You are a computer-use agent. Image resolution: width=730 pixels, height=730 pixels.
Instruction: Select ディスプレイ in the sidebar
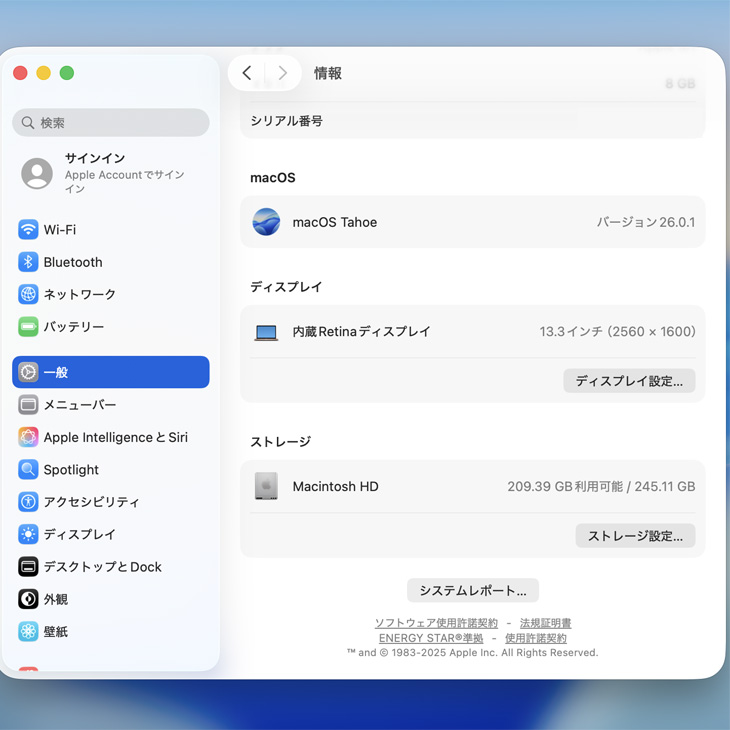pos(79,534)
